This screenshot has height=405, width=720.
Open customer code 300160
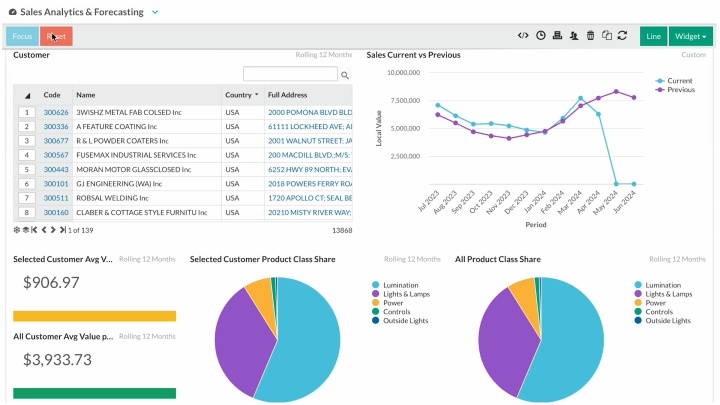(x=56, y=212)
